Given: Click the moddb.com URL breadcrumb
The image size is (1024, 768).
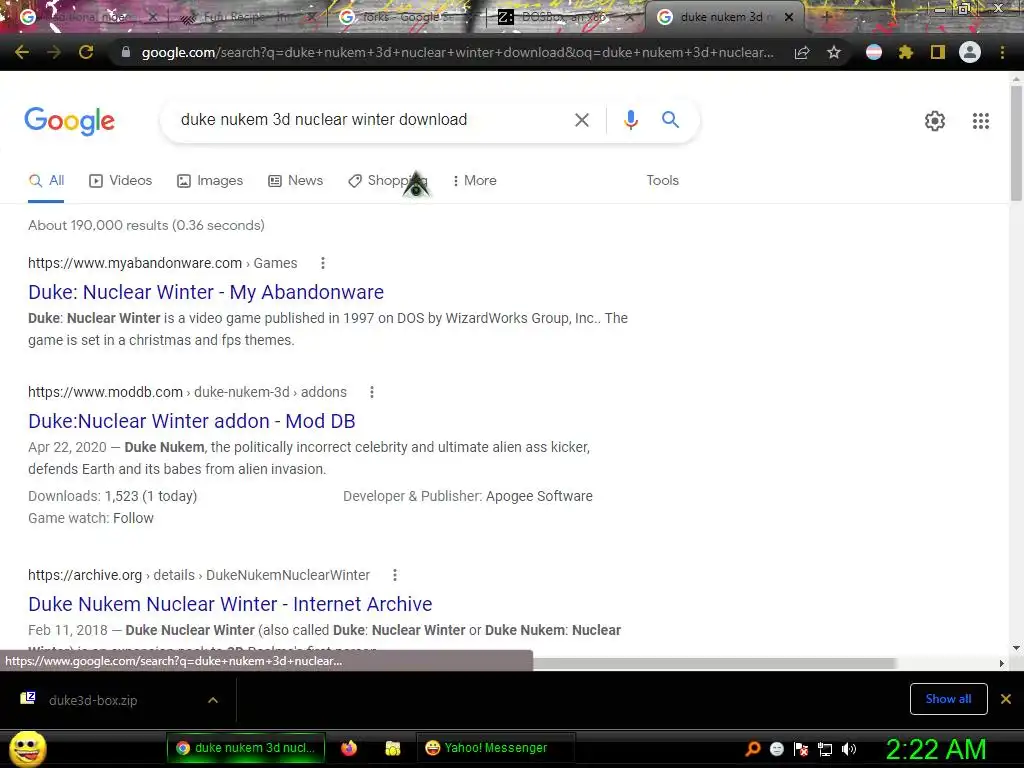Looking at the screenshot, I should click(187, 392).
